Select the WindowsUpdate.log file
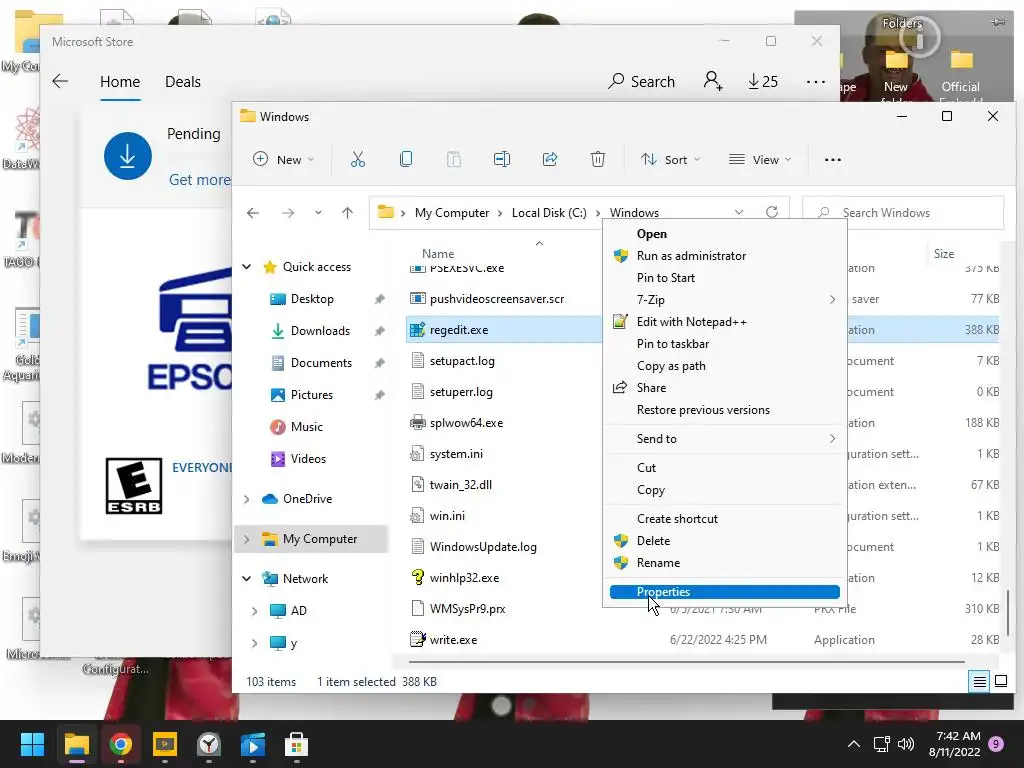 click(483, 547)
